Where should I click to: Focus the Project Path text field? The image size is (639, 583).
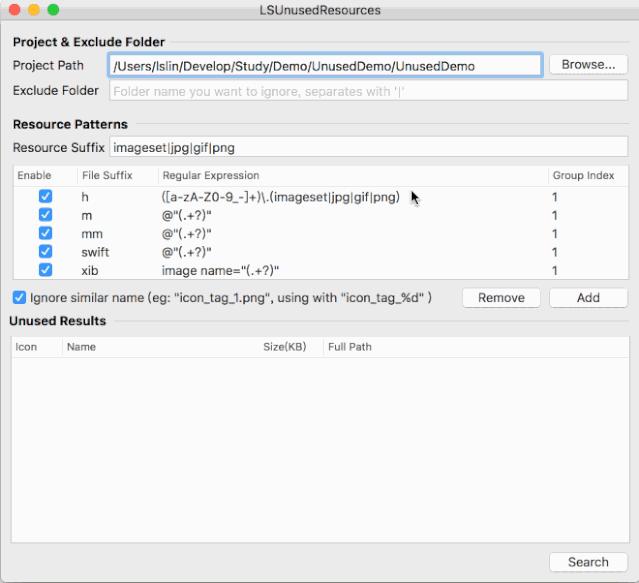pos(325,65)
